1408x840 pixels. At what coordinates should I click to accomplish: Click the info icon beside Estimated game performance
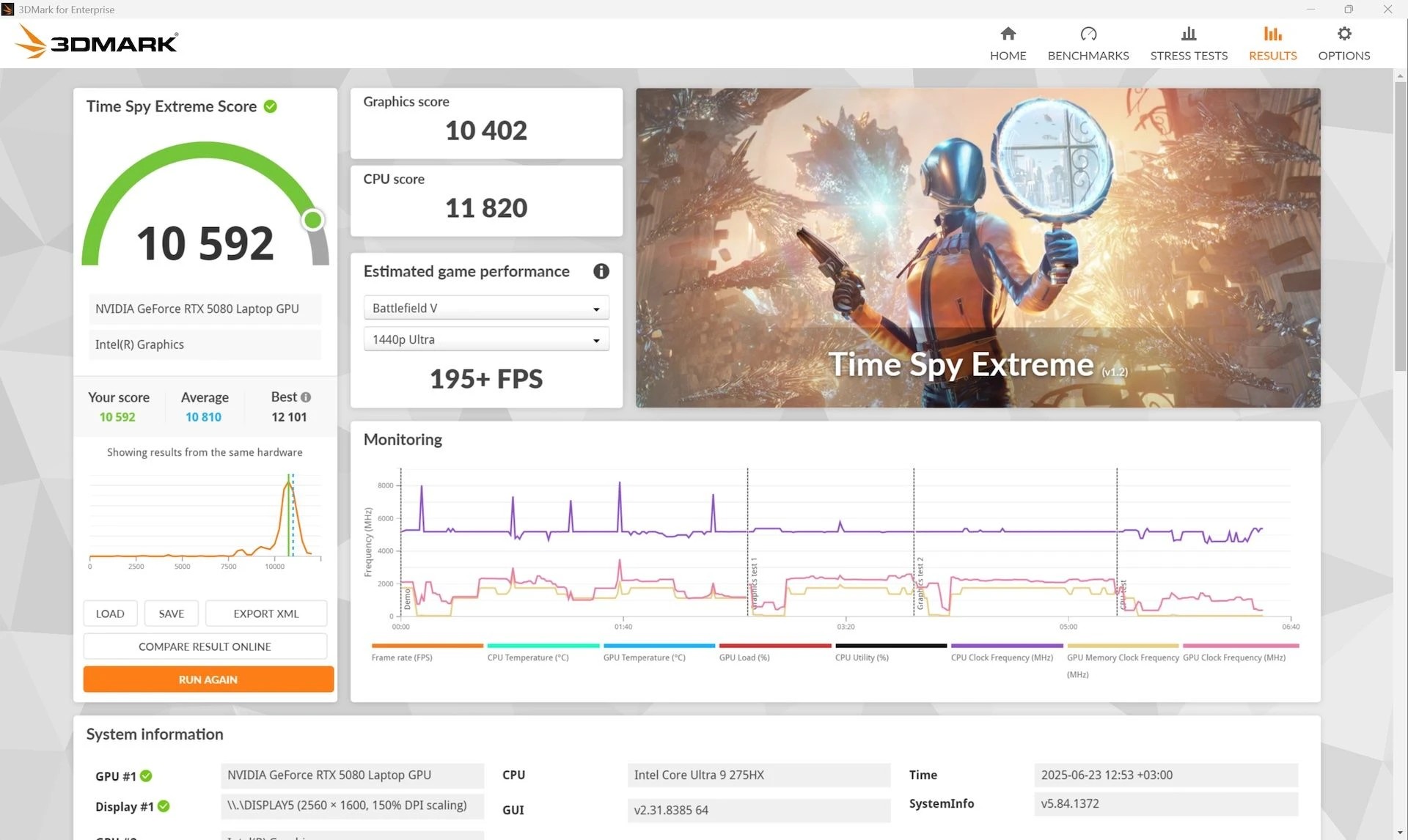pyautogui.click(x=601, y=271)
